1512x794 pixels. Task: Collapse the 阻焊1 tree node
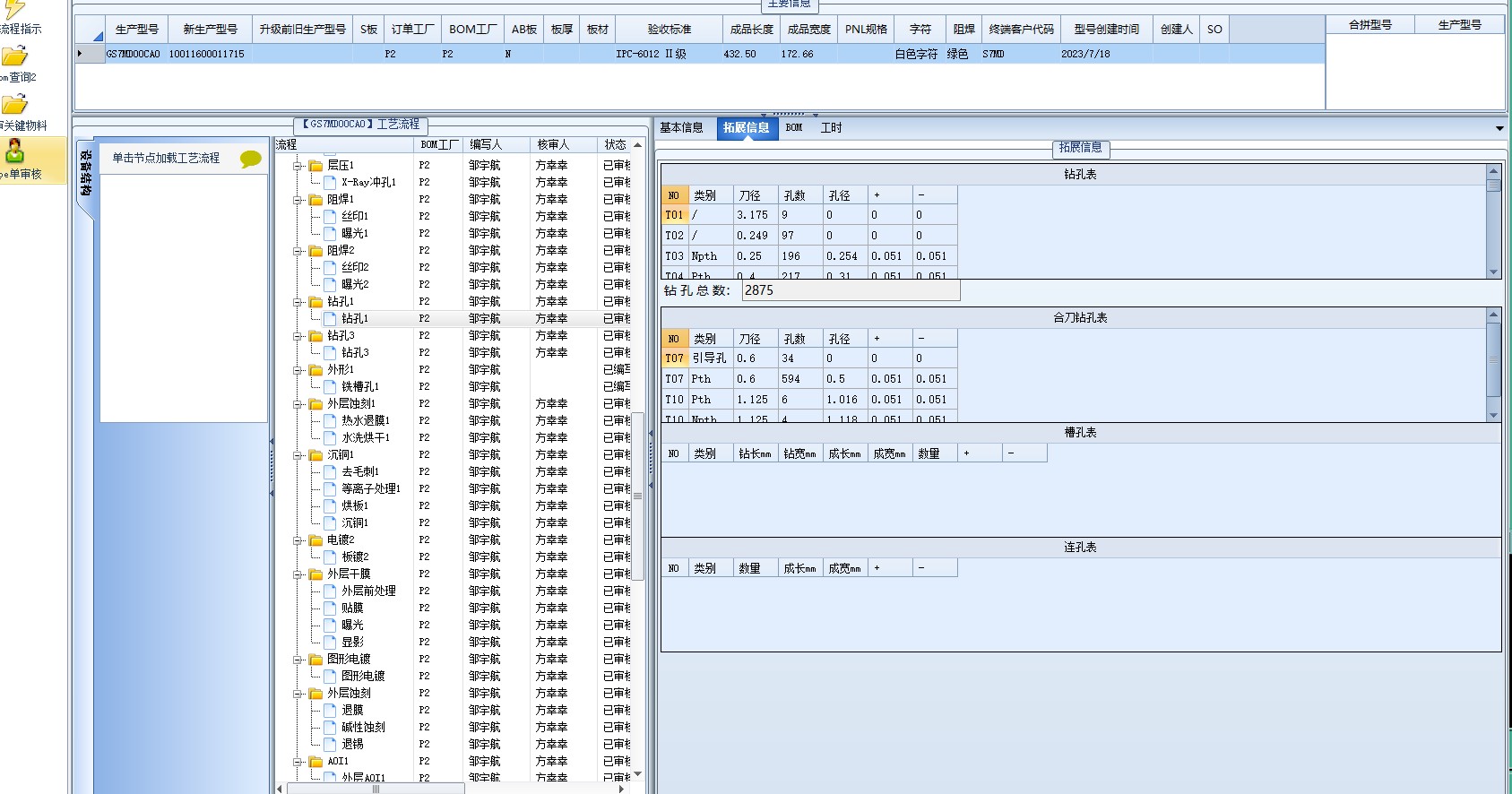pyautogui.click(x=297, y=200)
